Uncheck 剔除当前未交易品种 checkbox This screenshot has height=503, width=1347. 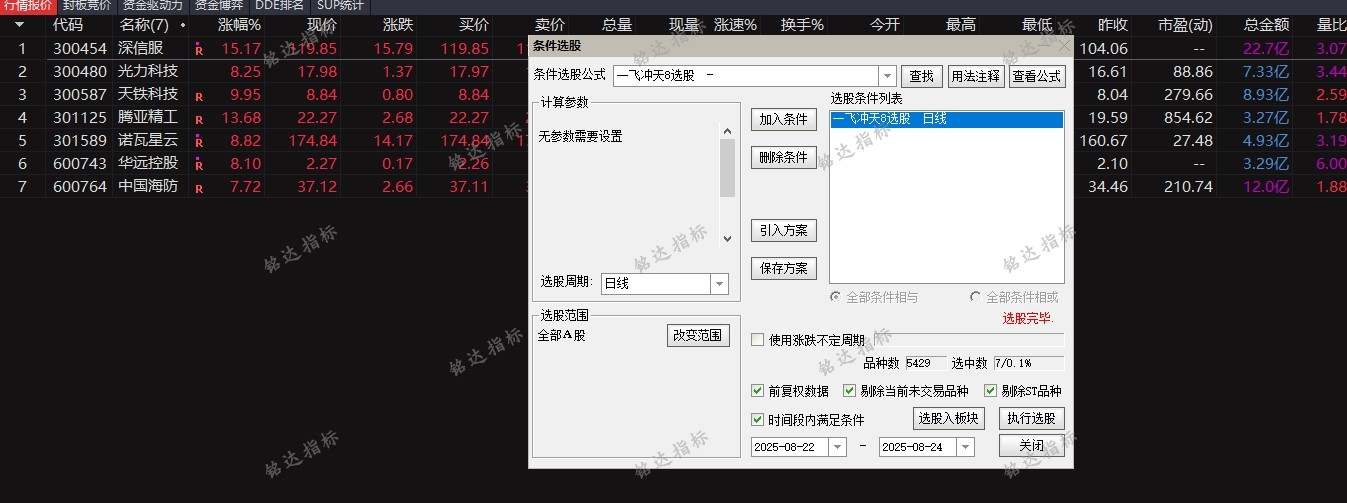pyautogui.click(x=849, y=391)
